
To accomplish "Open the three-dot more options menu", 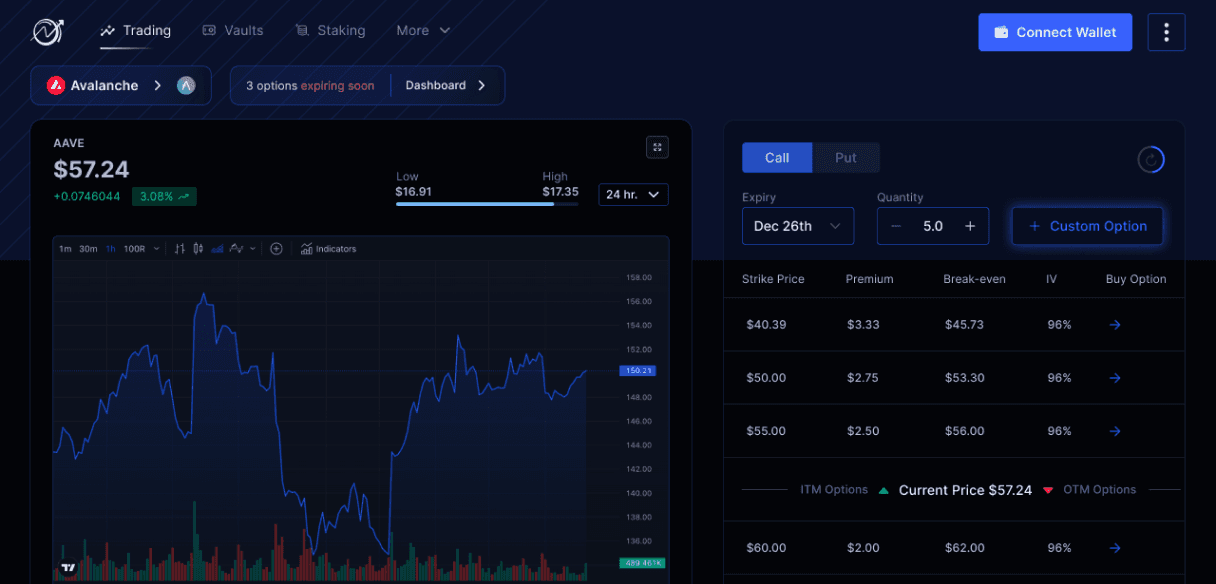I will click(x=1166, y=32).
